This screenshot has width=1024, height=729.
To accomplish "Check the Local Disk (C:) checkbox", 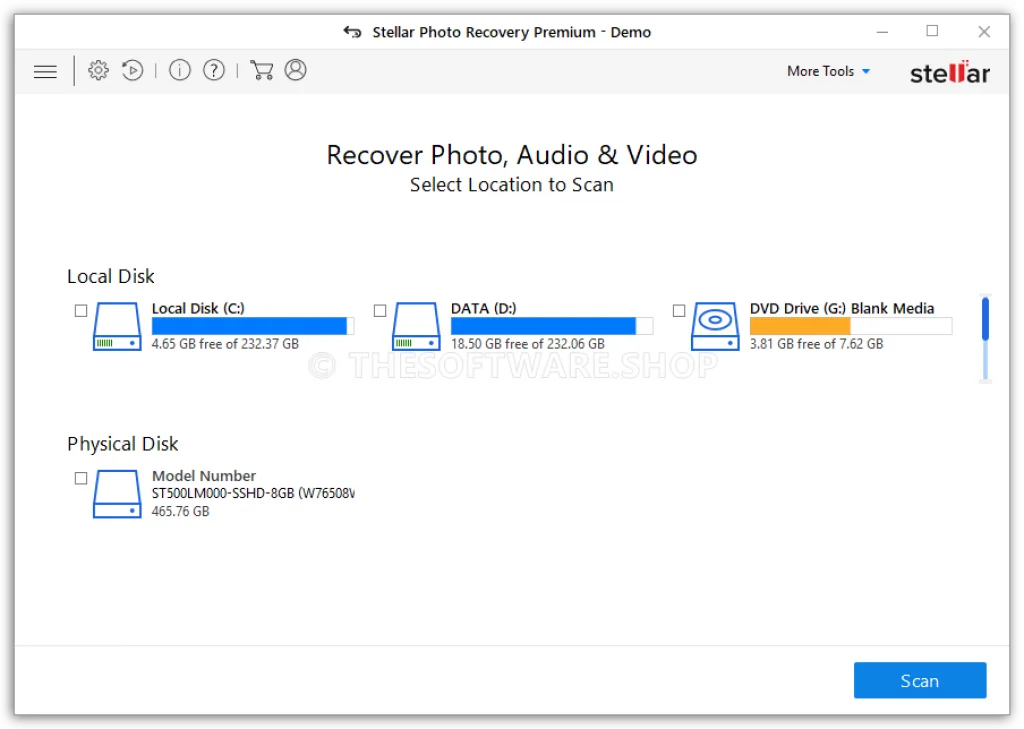I will 81,311.
